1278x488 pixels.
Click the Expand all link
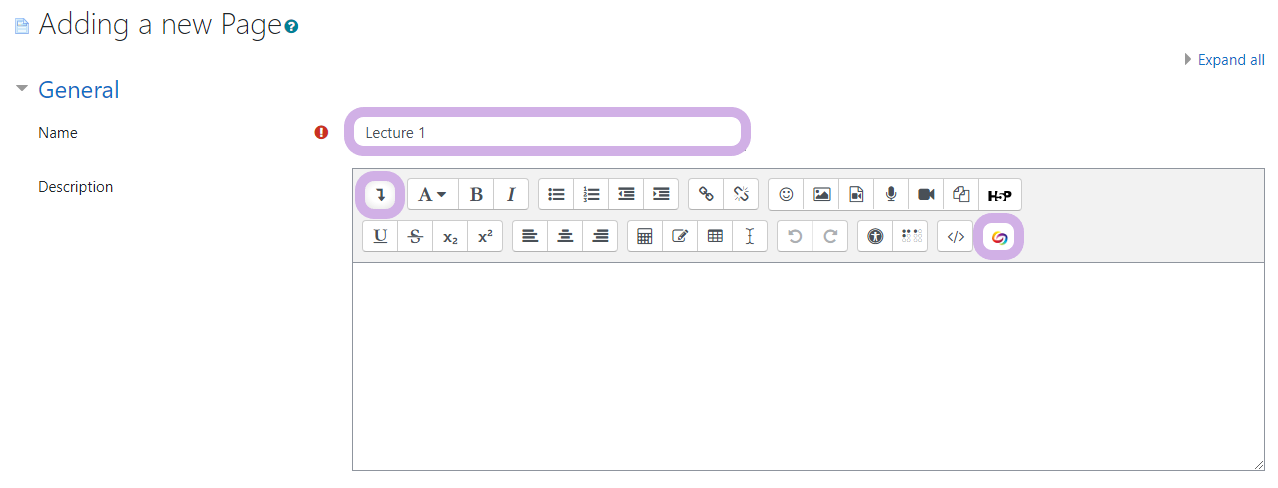[1230, 60]
